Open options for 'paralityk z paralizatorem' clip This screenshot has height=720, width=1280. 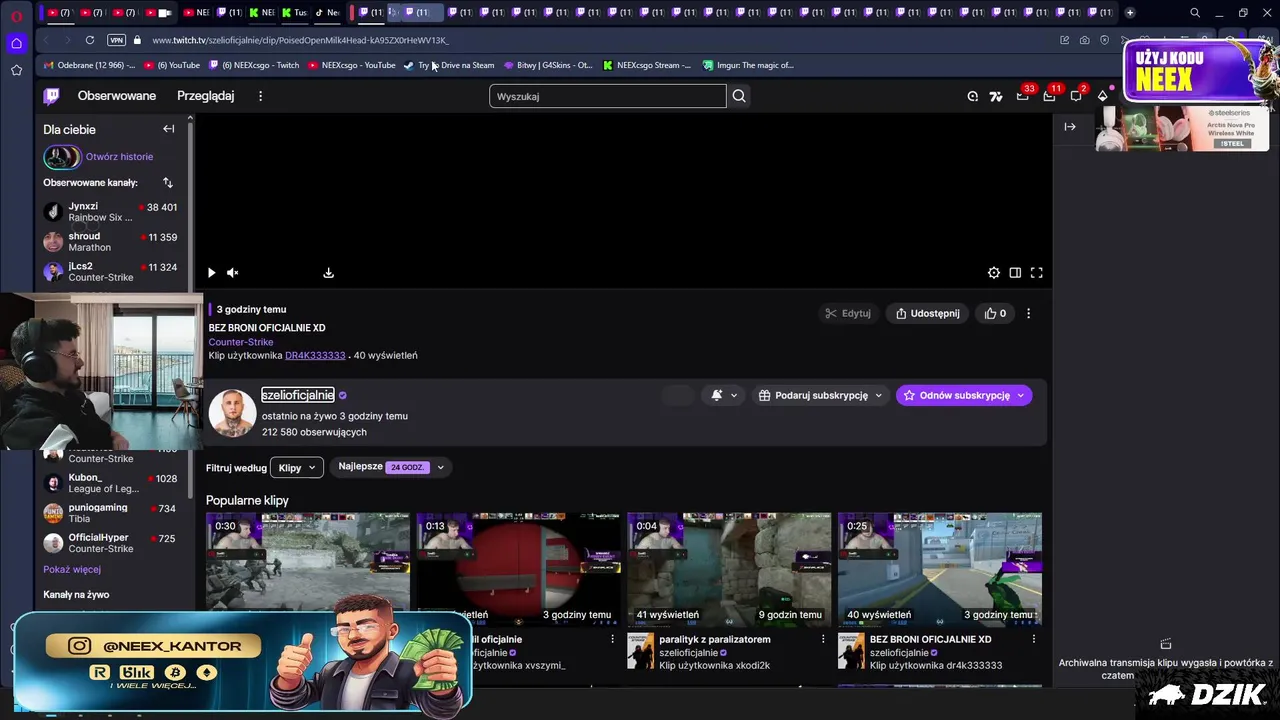coord(823,639)
